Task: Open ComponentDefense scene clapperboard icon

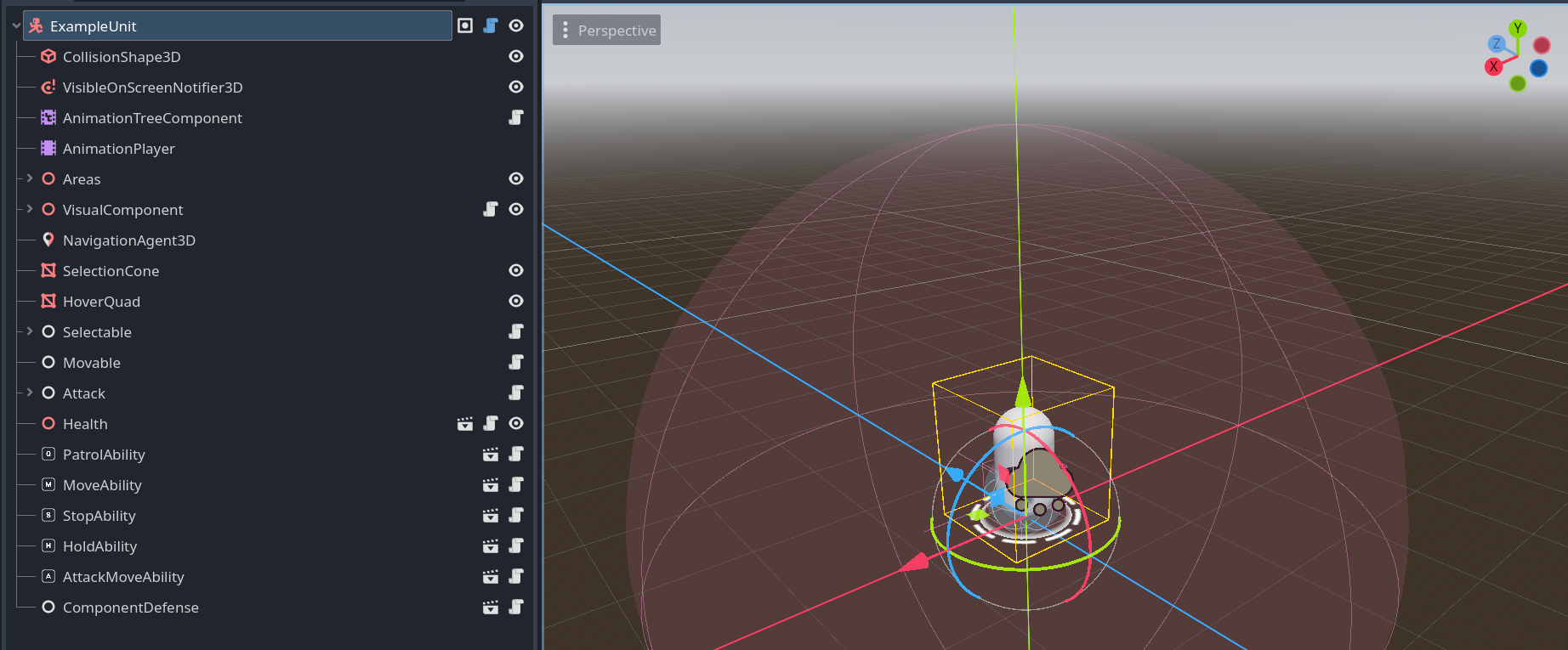Action: tap(491, 607)
